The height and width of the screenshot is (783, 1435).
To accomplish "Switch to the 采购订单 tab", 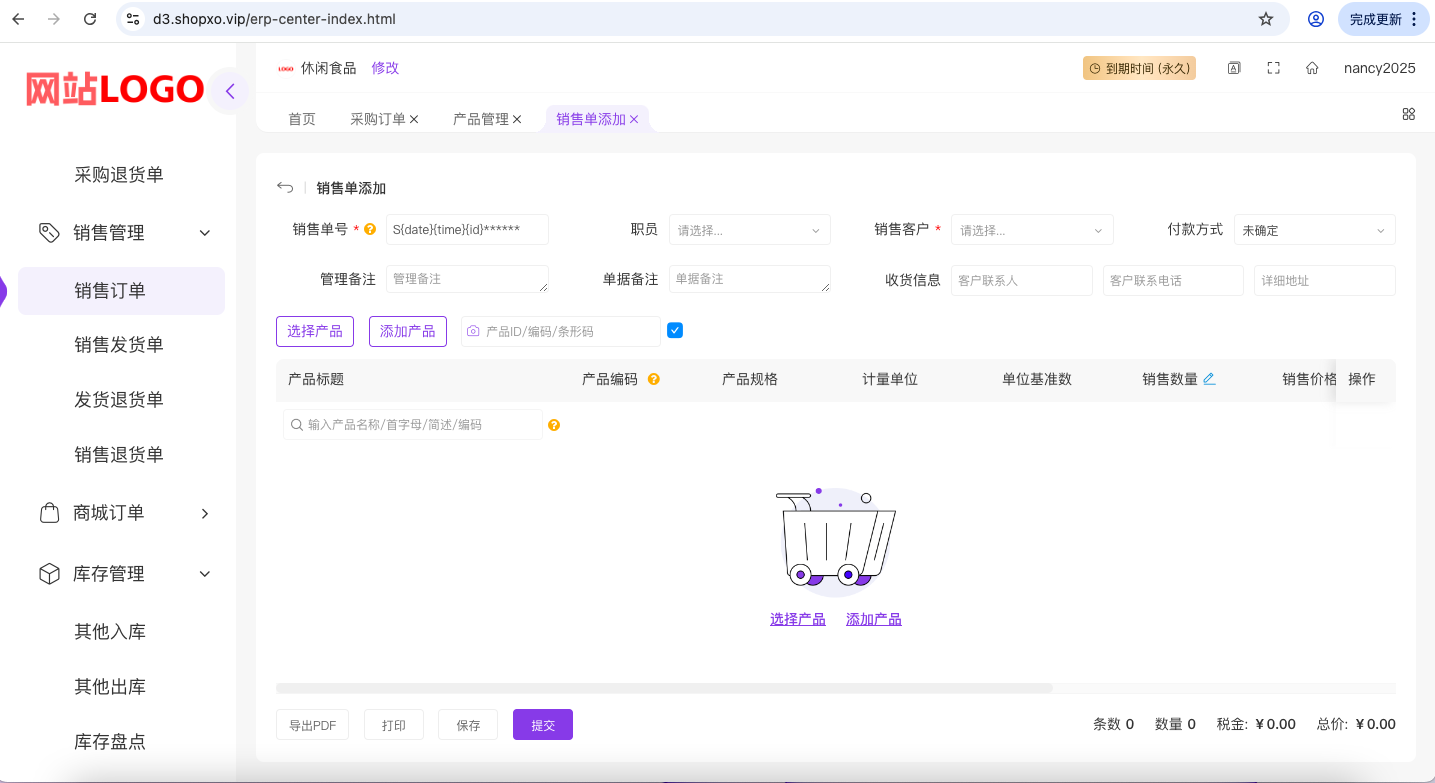I will [x=378, y=119].
